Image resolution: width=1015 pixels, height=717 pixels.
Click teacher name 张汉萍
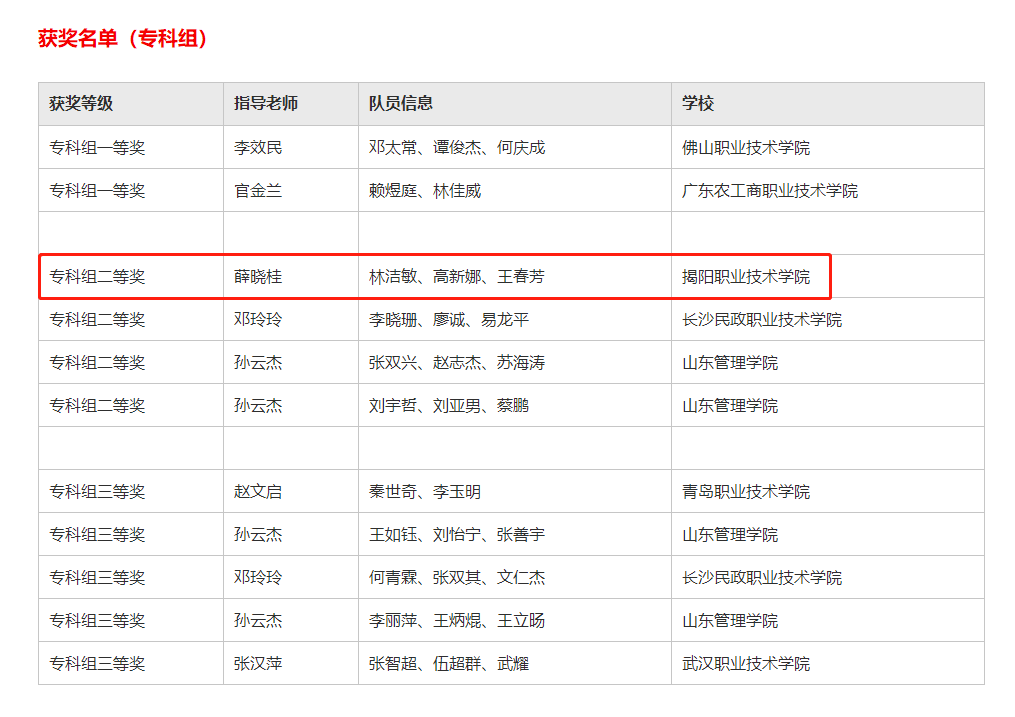click(258, 664)
